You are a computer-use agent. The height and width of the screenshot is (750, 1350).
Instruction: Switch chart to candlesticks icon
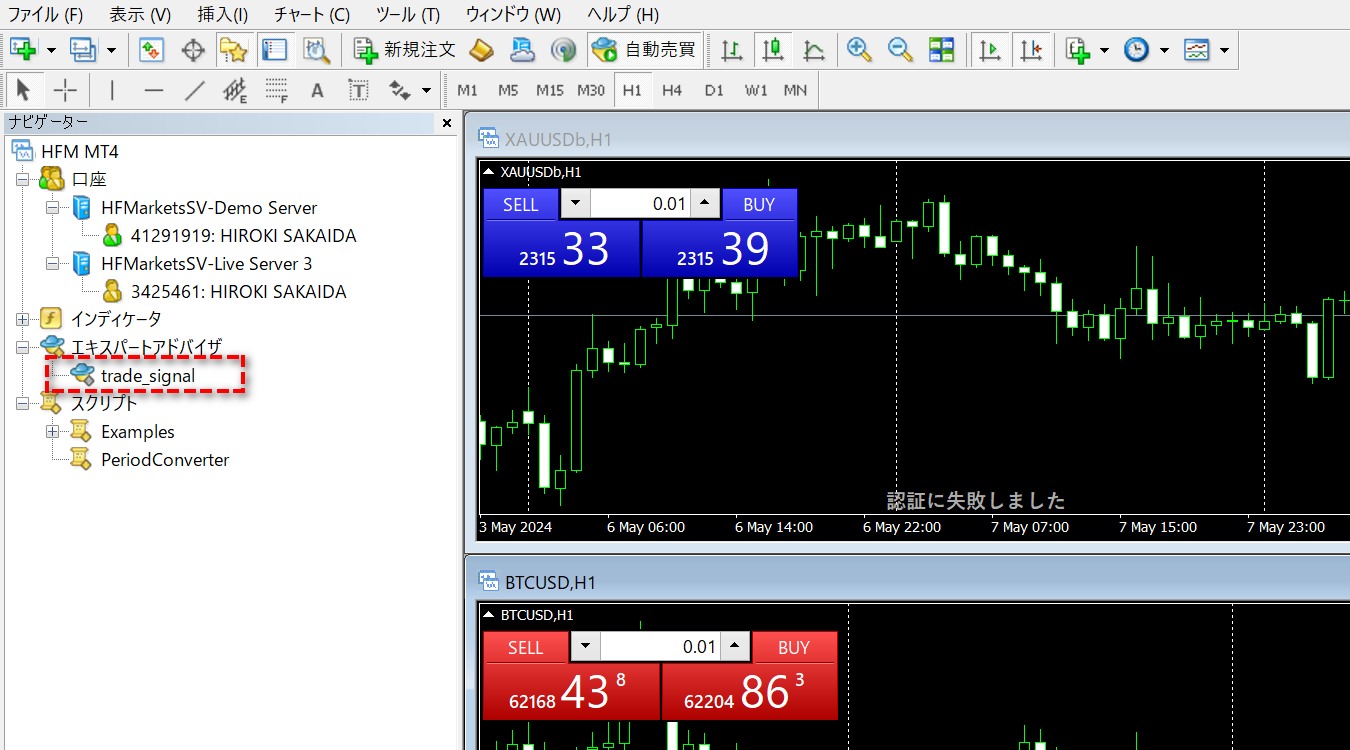(772, 48)
